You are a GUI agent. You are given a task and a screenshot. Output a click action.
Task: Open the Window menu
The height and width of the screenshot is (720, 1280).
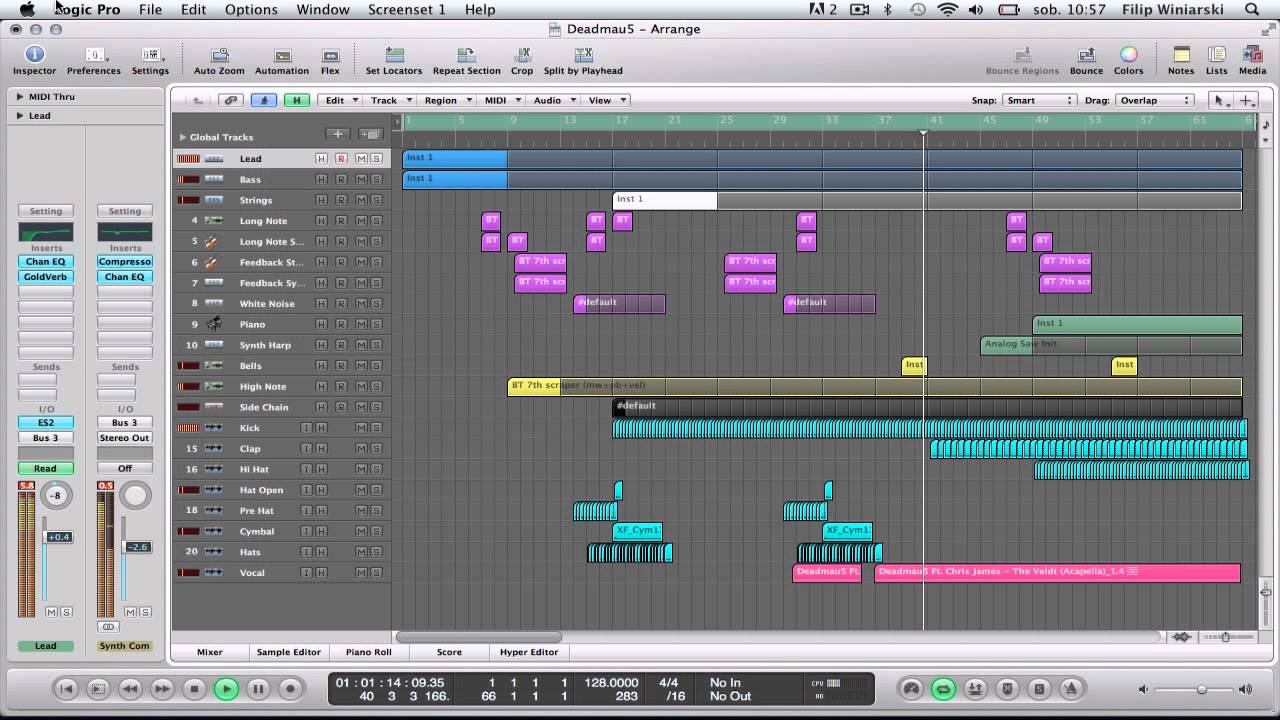tap(323, 9)
